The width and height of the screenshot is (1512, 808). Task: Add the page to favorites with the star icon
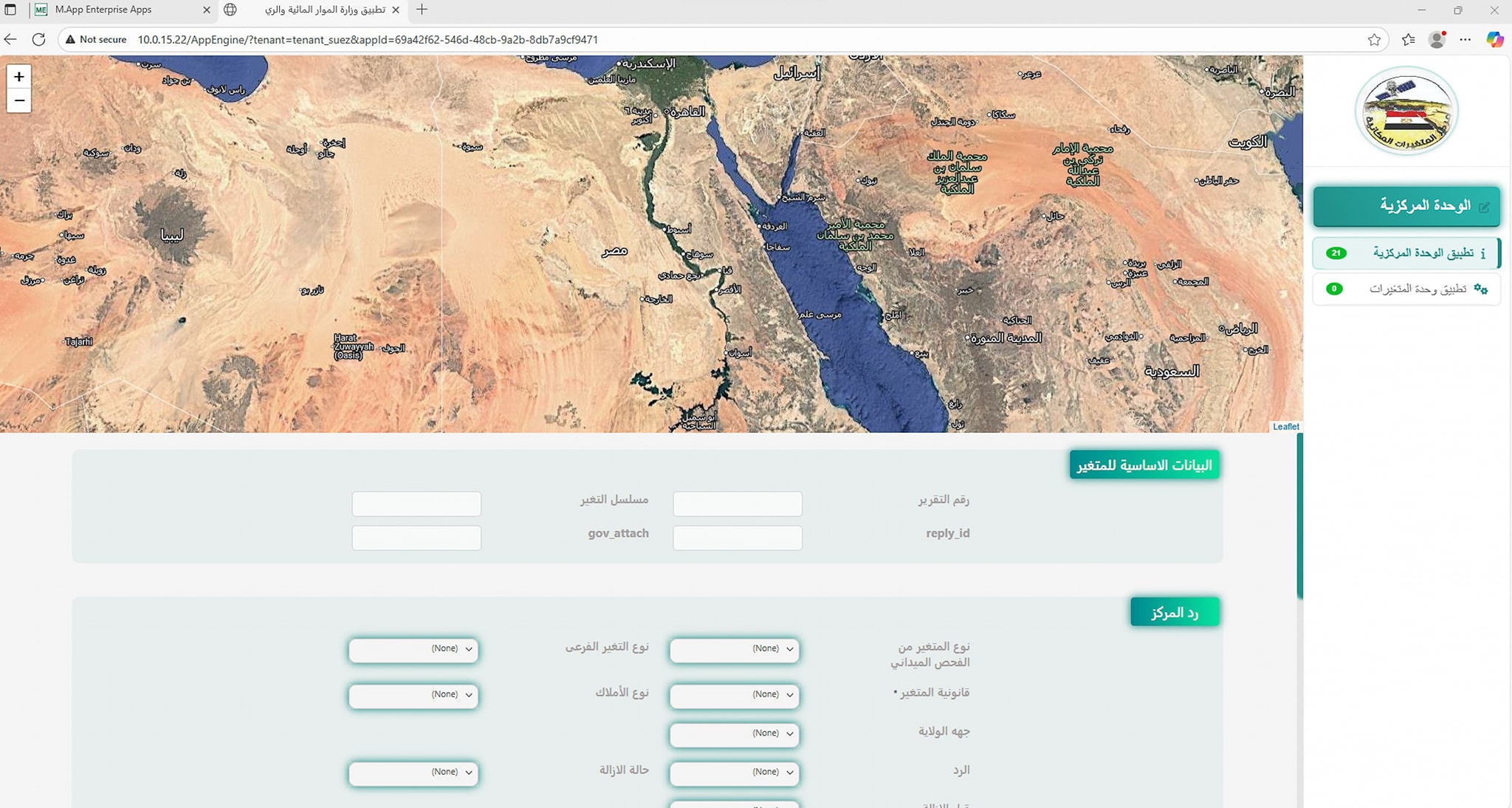[1374, 40]
